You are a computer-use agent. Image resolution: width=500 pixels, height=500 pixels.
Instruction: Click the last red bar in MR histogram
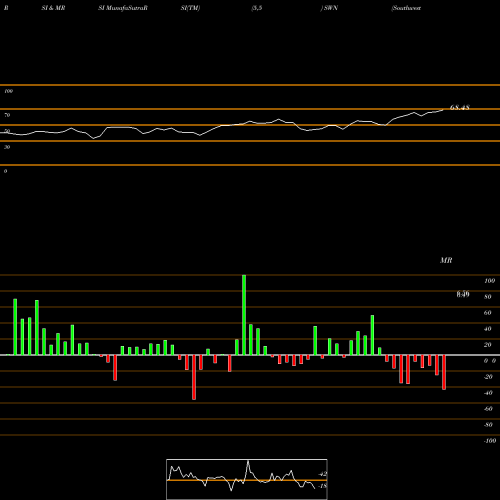444,372
